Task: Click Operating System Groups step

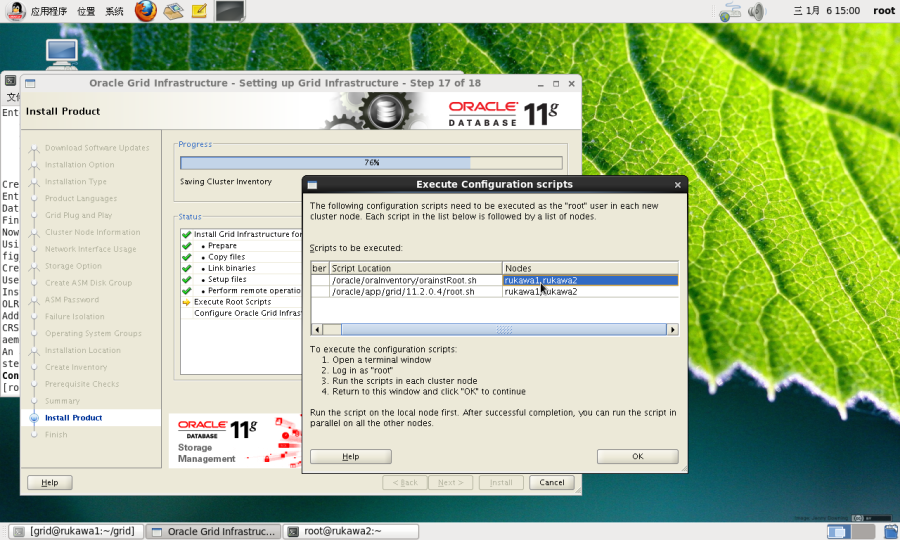Action: (x=93, y=333)
